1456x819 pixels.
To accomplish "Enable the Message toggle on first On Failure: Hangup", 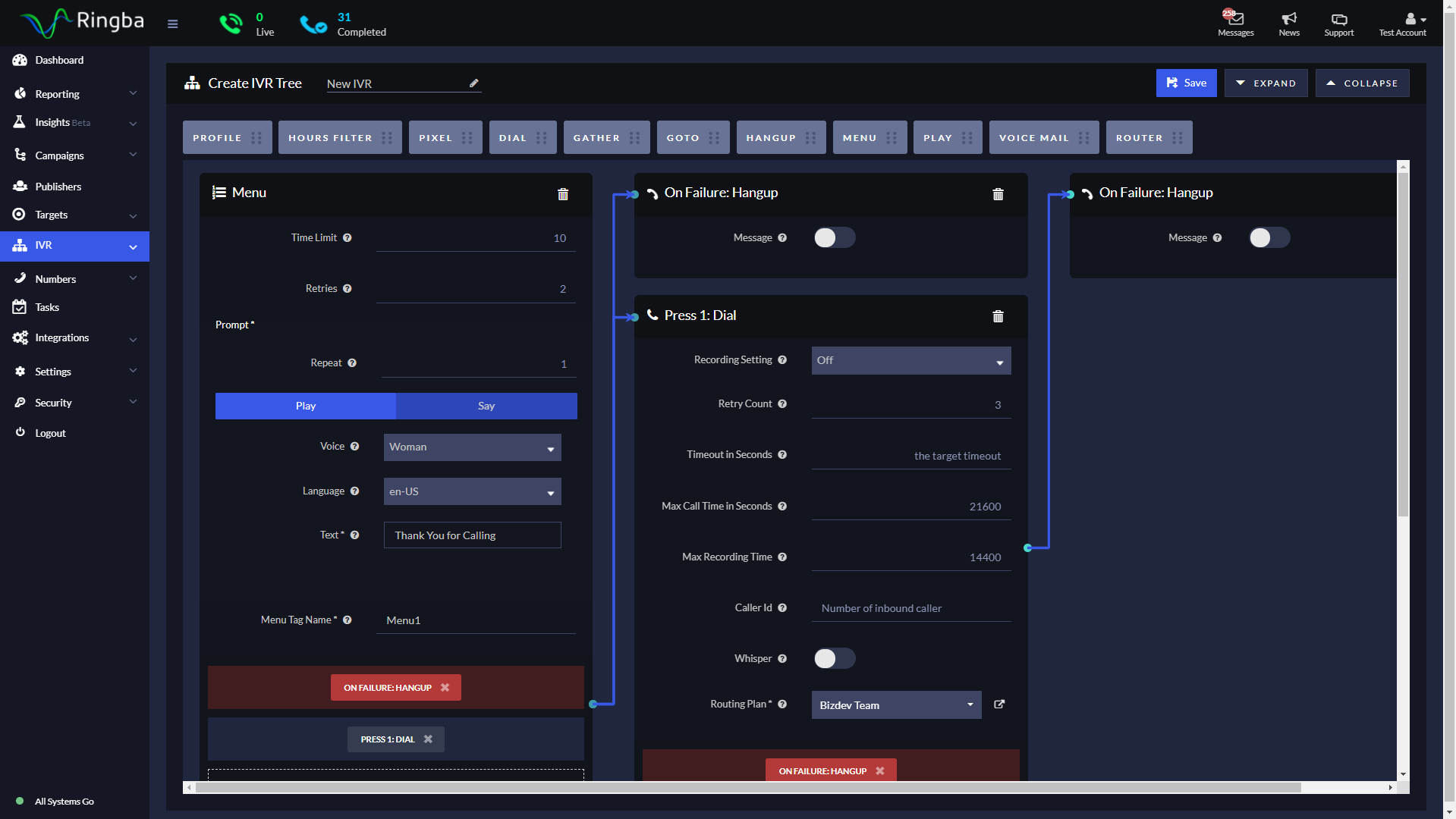I will 834,237.
